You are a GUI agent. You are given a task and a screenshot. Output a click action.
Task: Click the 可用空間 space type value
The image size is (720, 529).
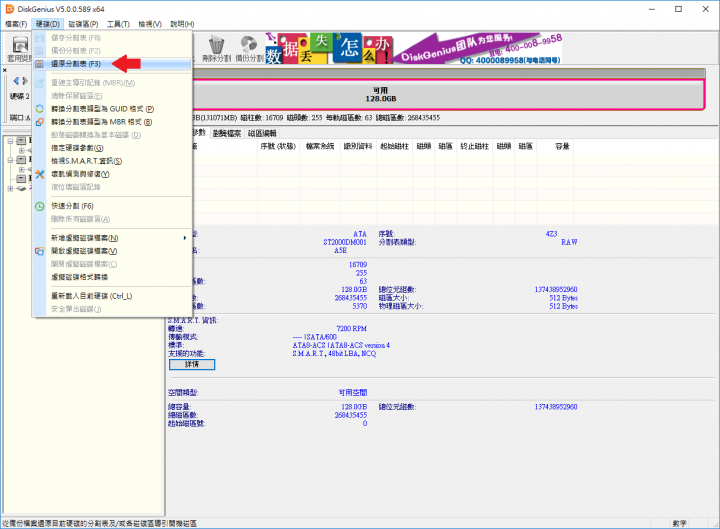click(353, 392)
